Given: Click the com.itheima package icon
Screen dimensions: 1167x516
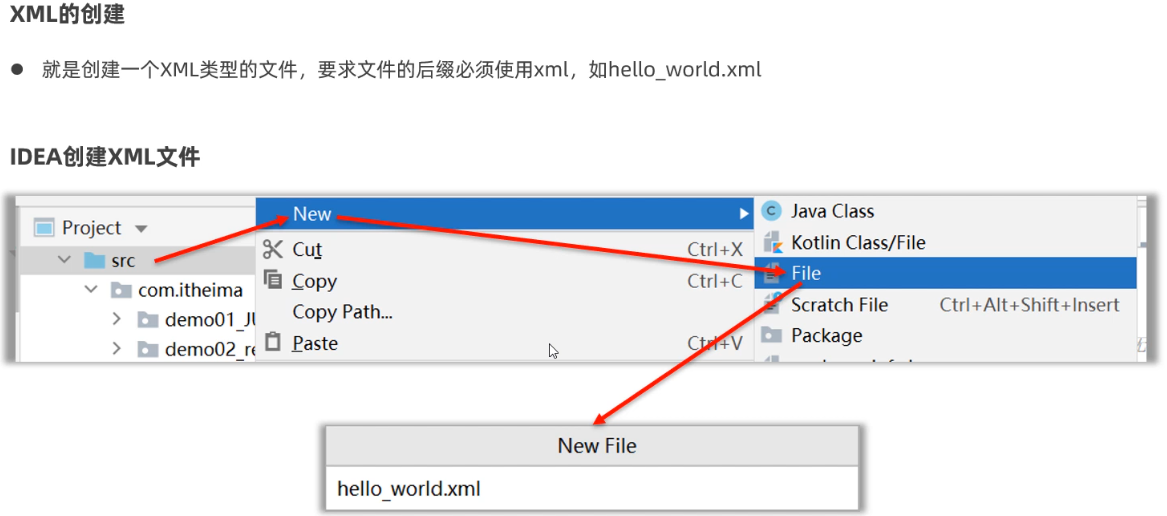Looking at the screenshot, I should point(121,290).
